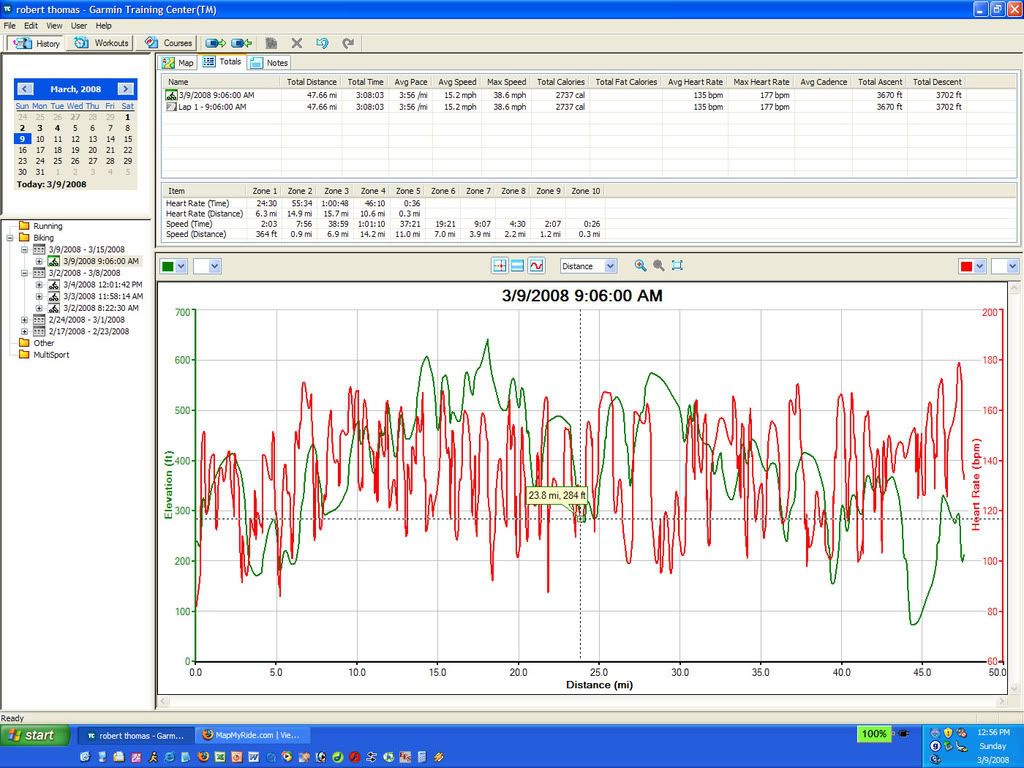Click the Avg Heart Rate column header
This screenshot has width=1024, height=768.
click(x=695, y=82)
